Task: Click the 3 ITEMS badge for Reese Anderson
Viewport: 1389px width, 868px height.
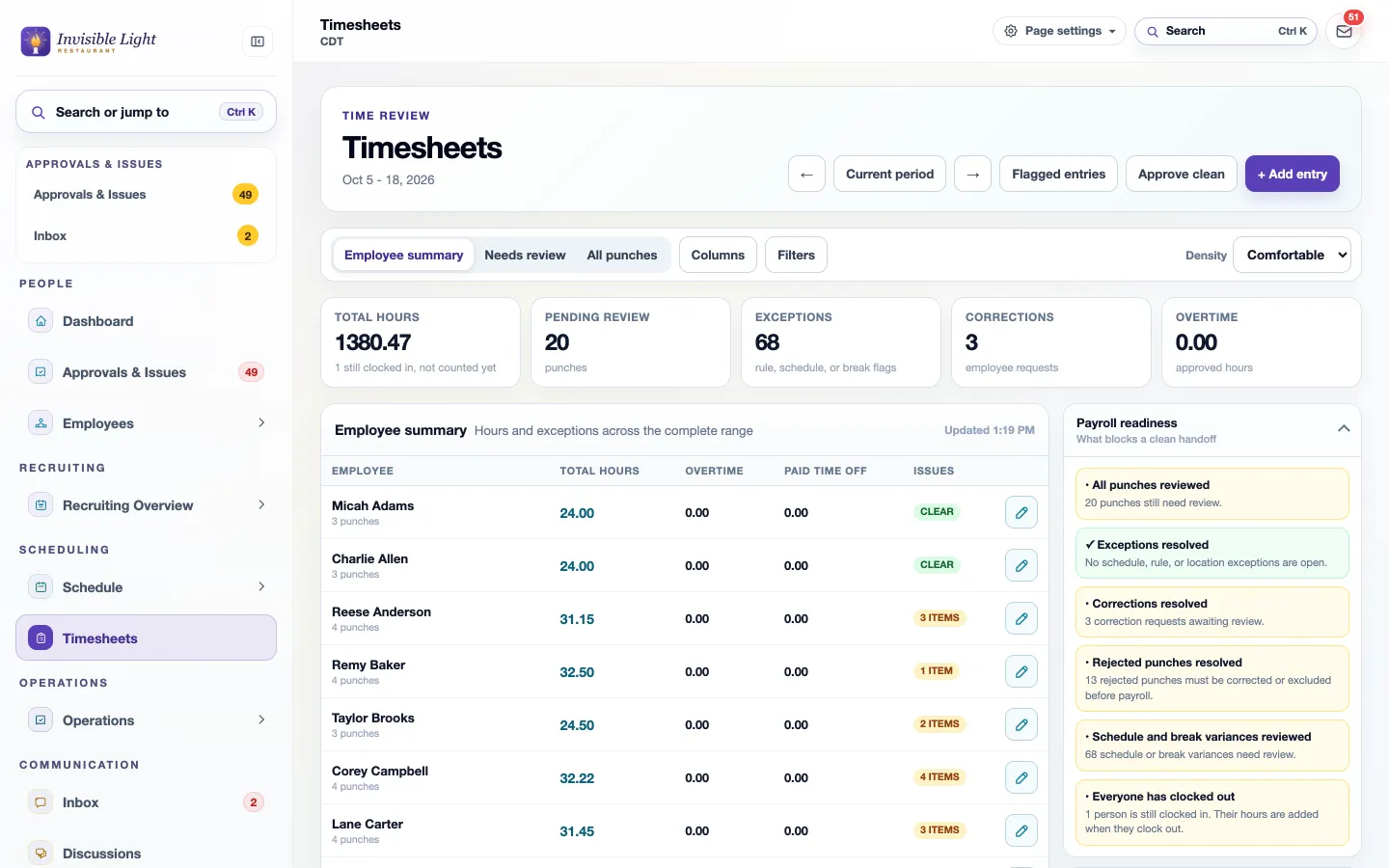Action: coord(940,618)
